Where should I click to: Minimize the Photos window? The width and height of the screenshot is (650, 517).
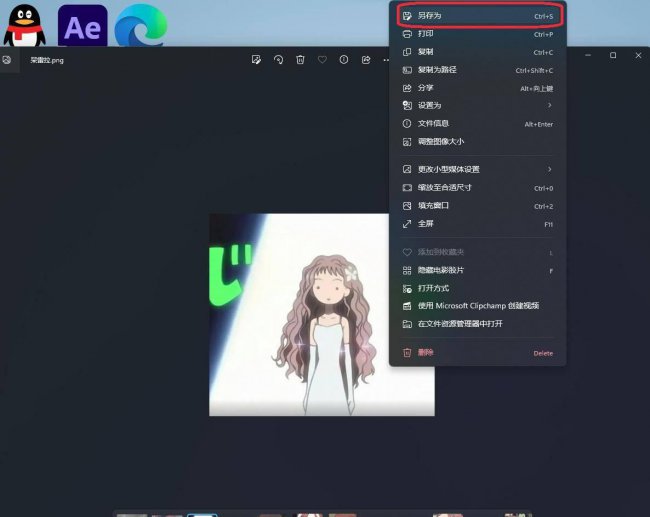[588, 55]
